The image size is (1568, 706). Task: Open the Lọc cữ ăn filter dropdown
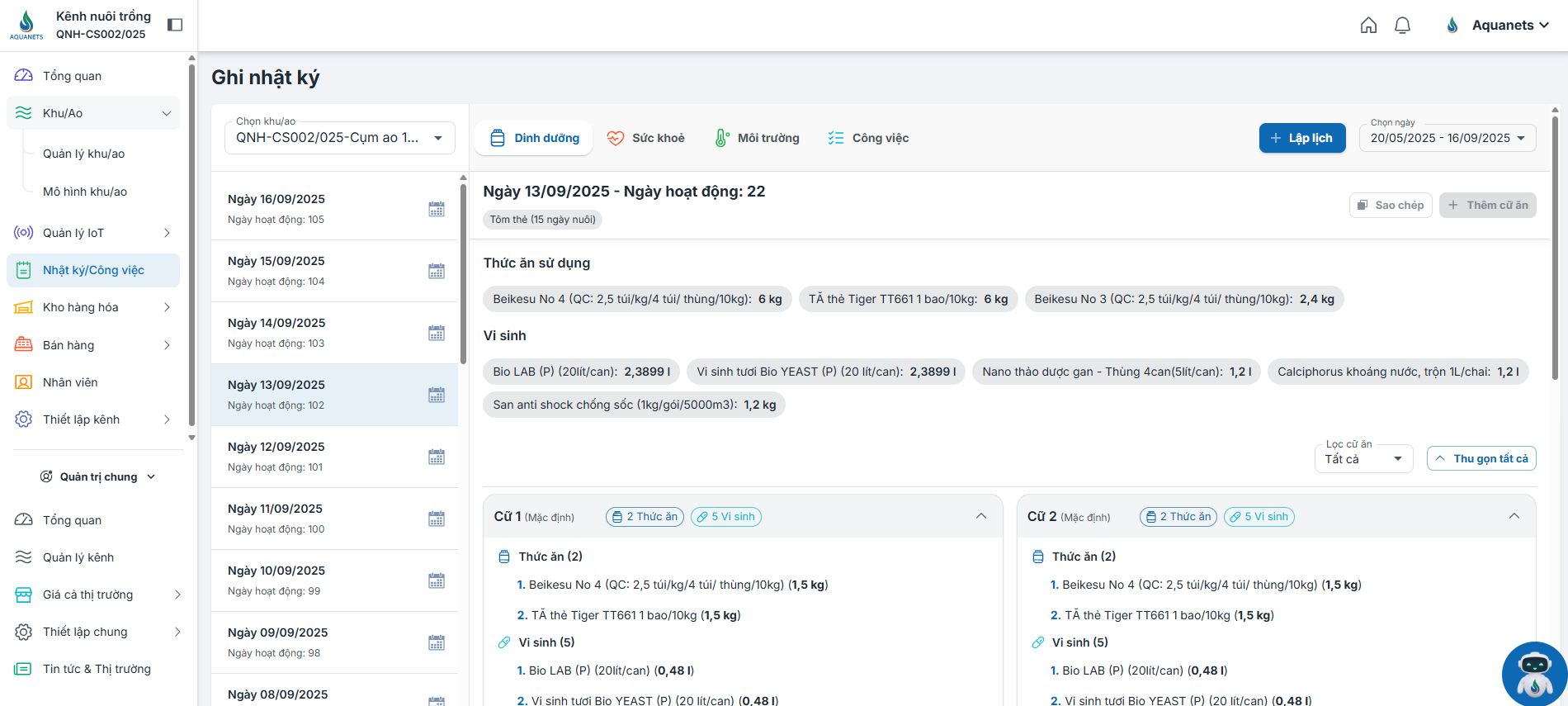(x=1363, y=459)
